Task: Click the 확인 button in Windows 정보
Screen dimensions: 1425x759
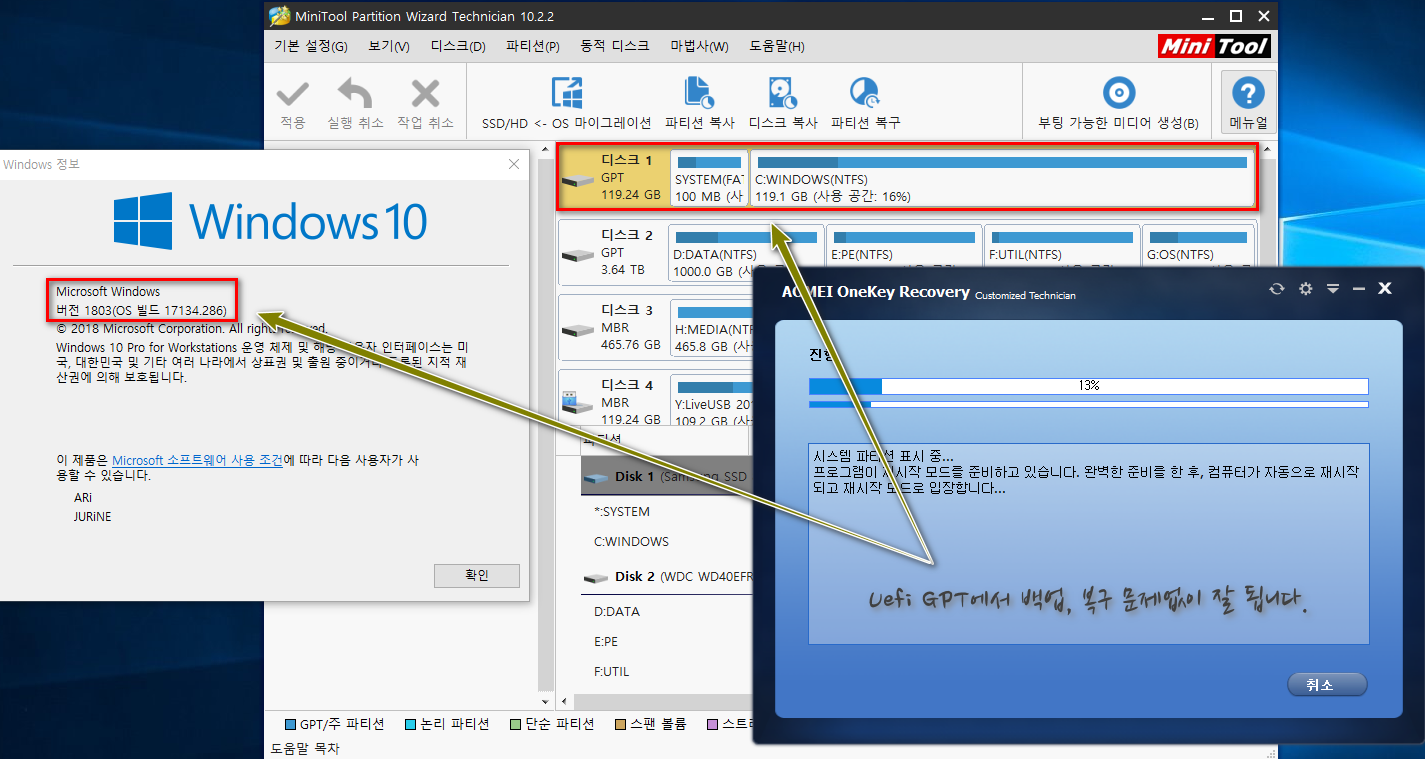Action: click(x=477, y=575)
